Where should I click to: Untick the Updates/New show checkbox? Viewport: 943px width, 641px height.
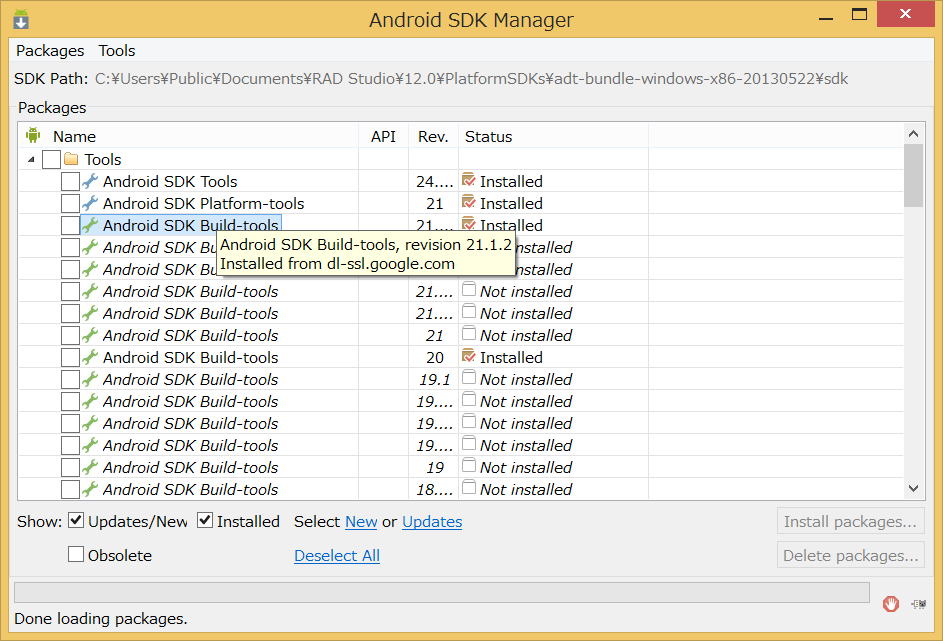click(76, 520)
